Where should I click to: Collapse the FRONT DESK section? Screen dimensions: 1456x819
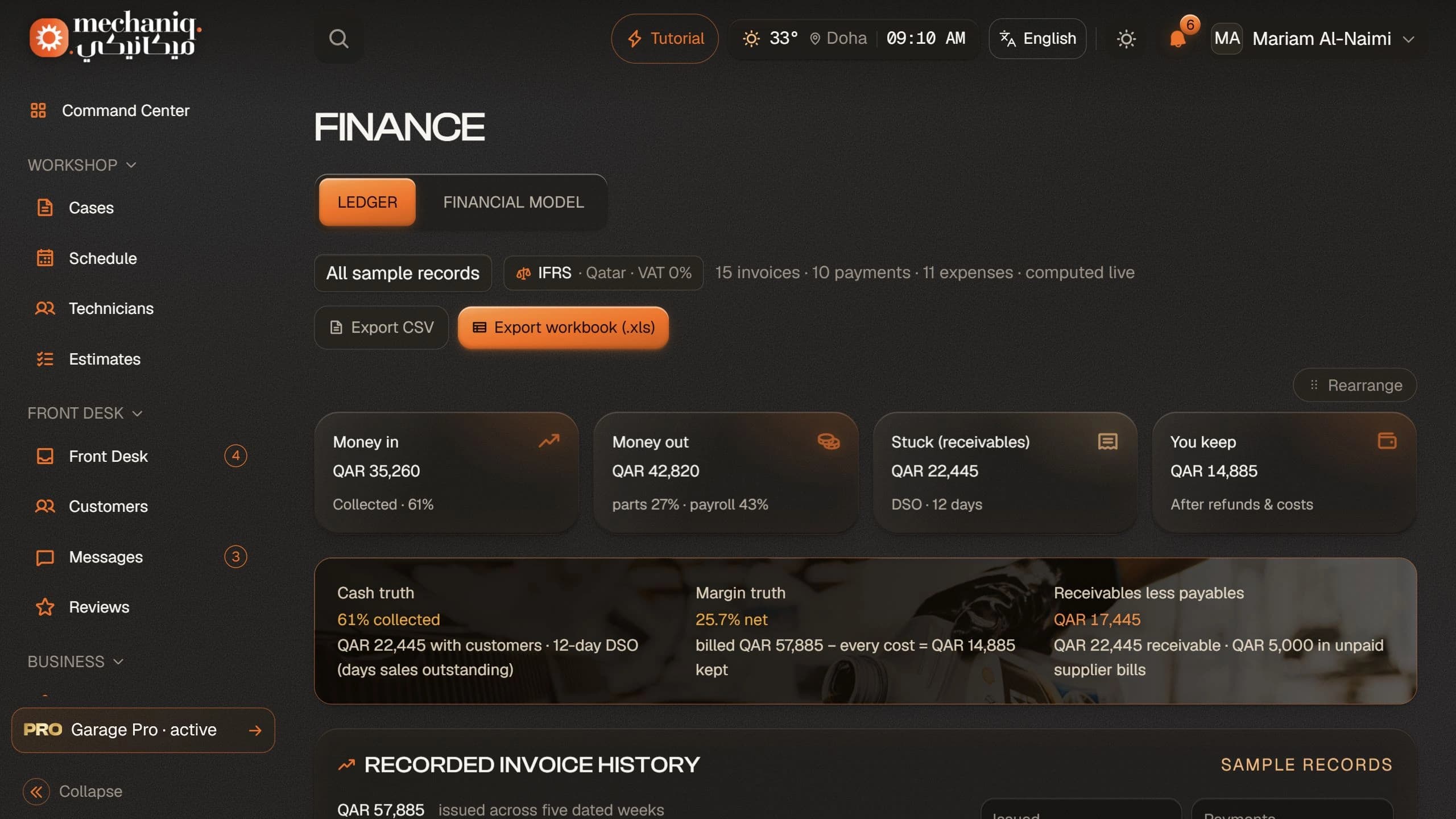click(85, 413)
